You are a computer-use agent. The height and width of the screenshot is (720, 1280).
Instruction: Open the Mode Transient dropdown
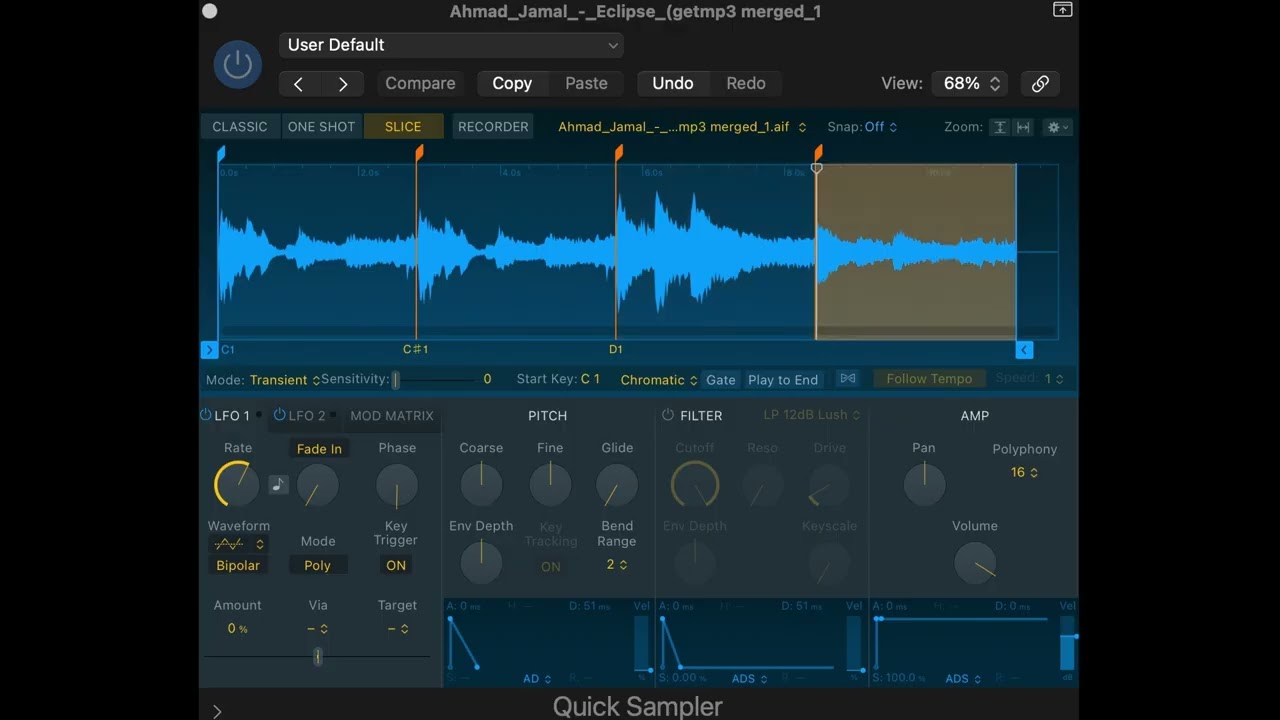click(285, 380)
